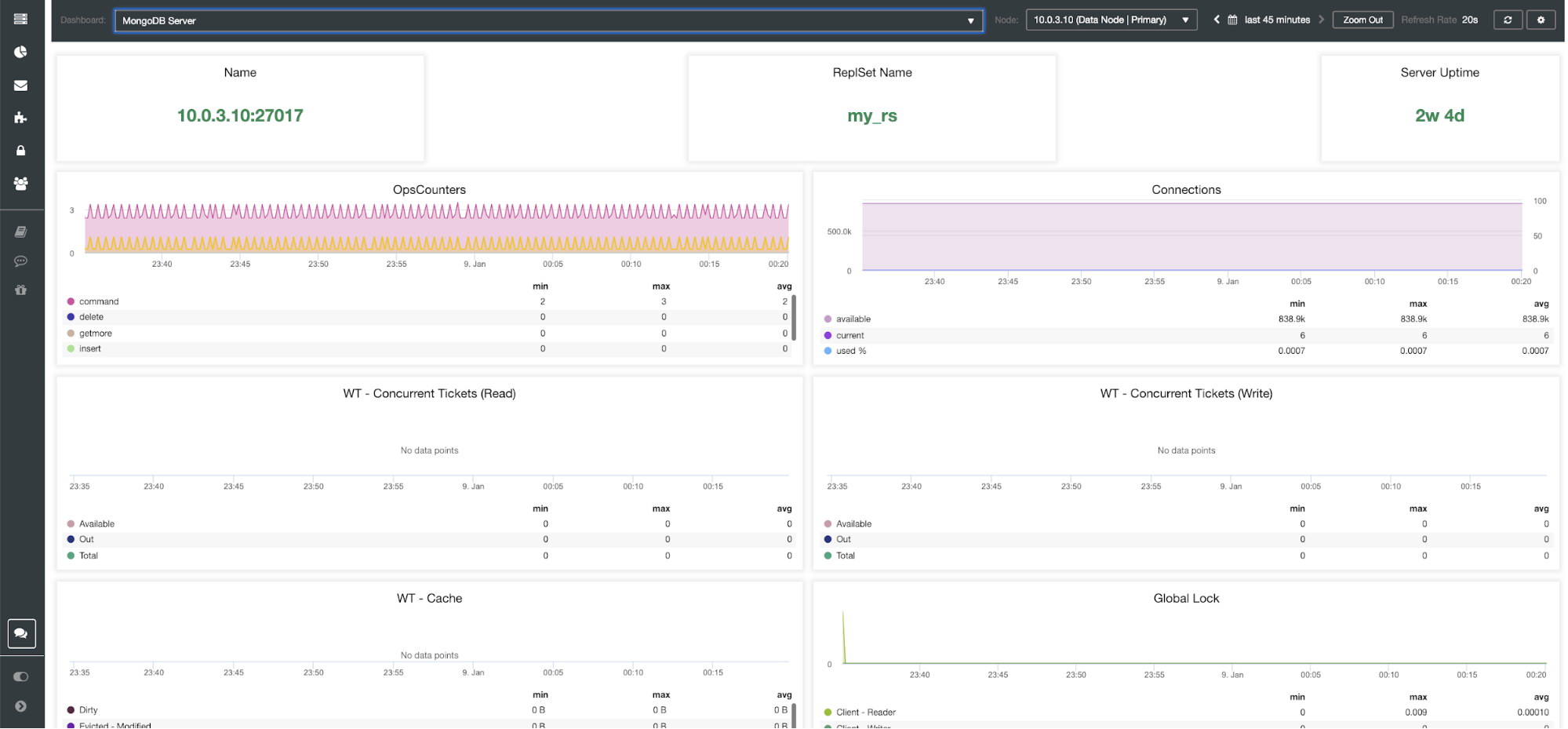Open the servers list sidebar icon

point(21,19)
